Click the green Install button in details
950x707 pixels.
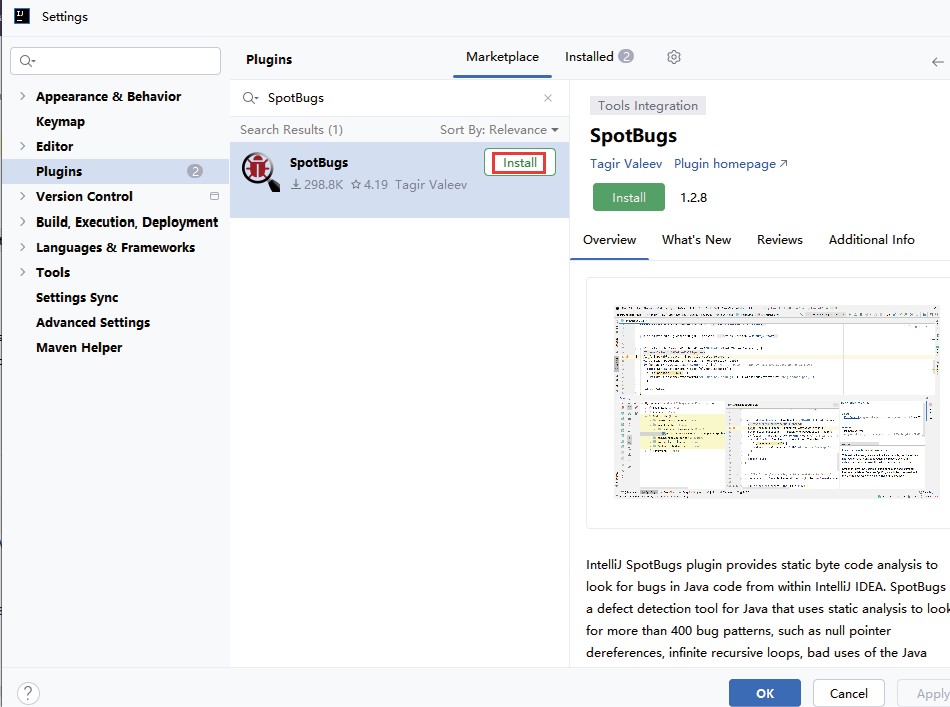[x=628, y=197]
